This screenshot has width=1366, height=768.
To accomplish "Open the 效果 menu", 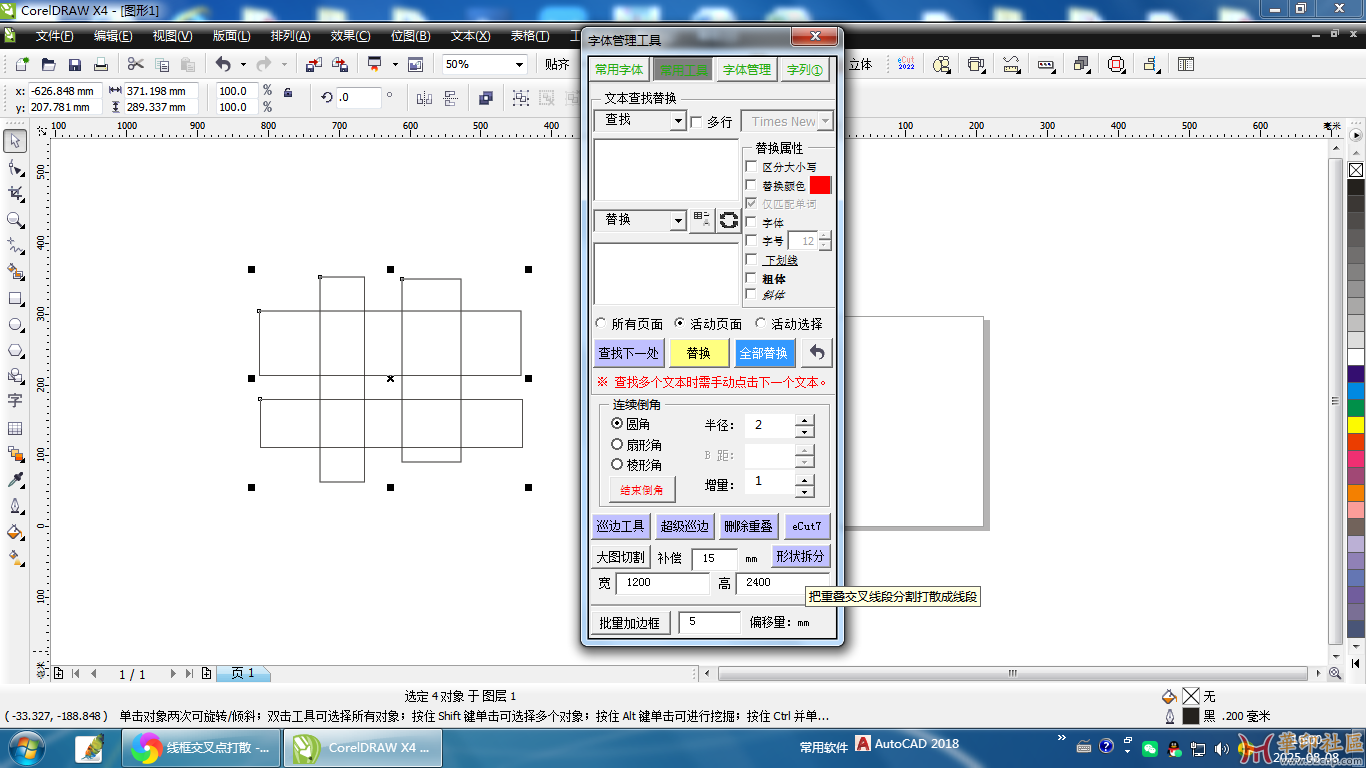I will point(350,36).
